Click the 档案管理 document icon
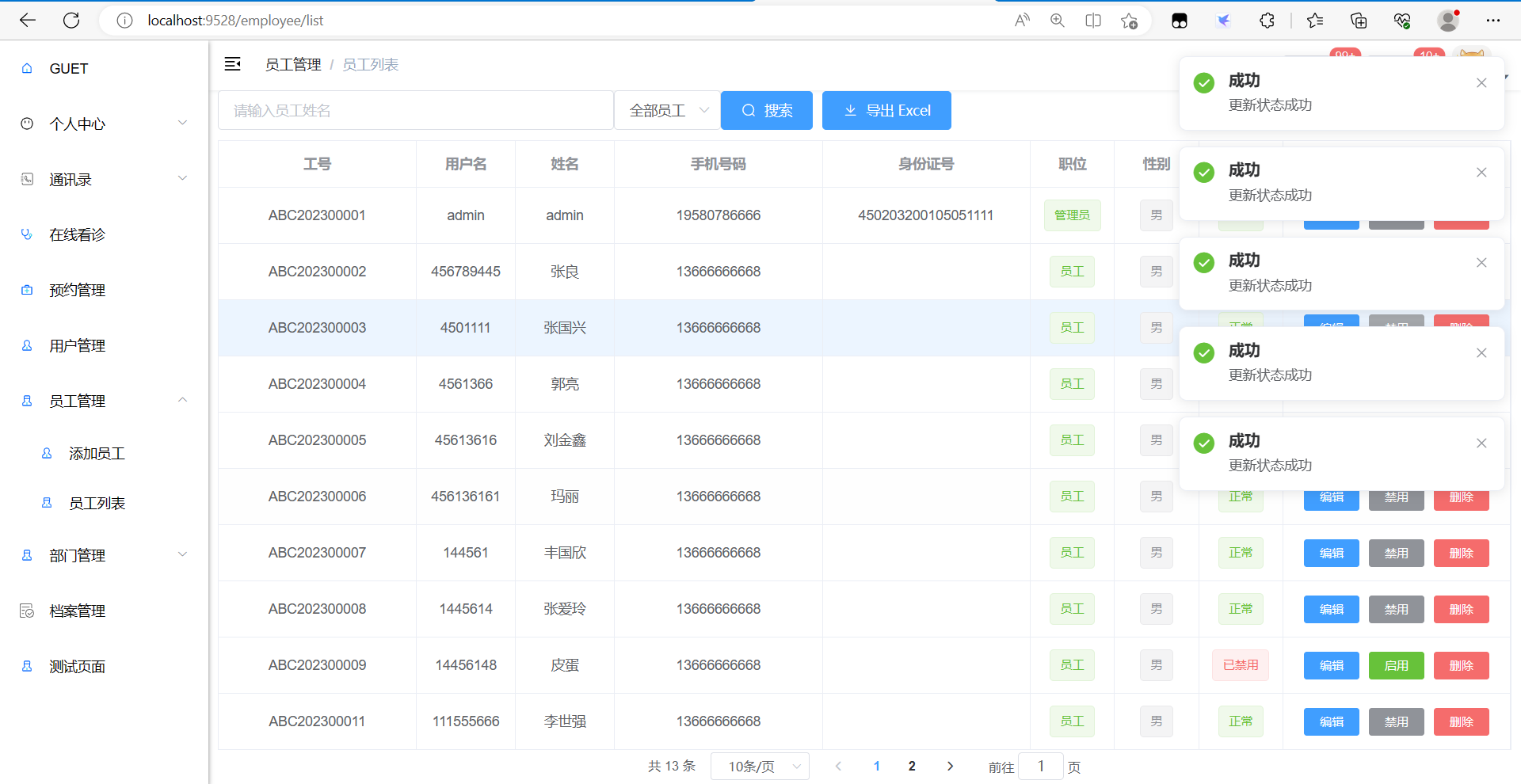The width and height of the screenshot is (1521, 784). click(27, 610)
